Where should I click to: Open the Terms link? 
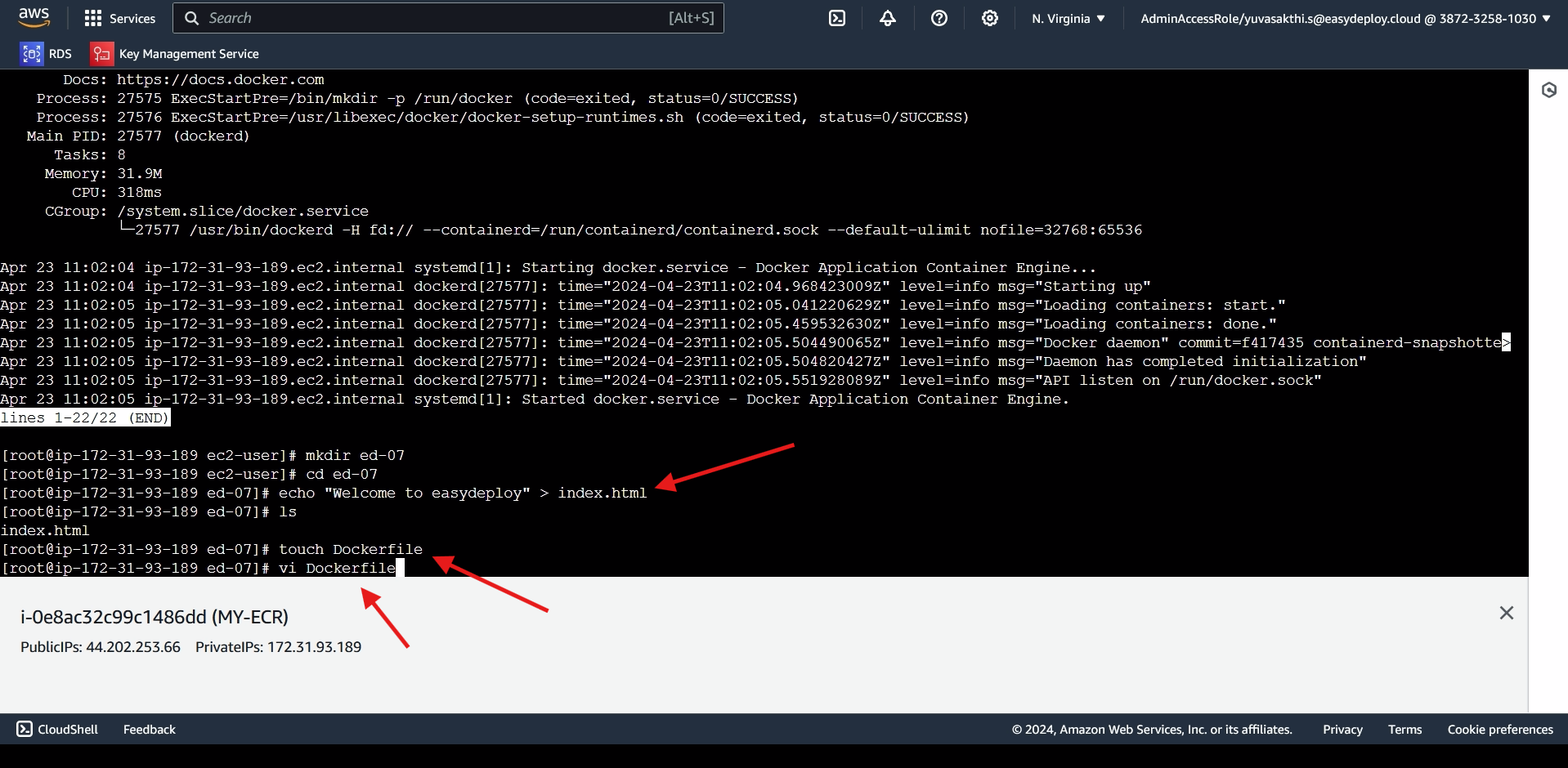coord(1404,730)
